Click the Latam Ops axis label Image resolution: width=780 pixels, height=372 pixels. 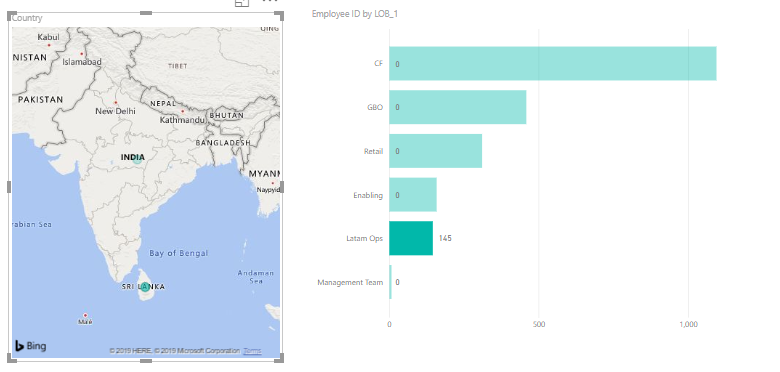pos(365,239)
